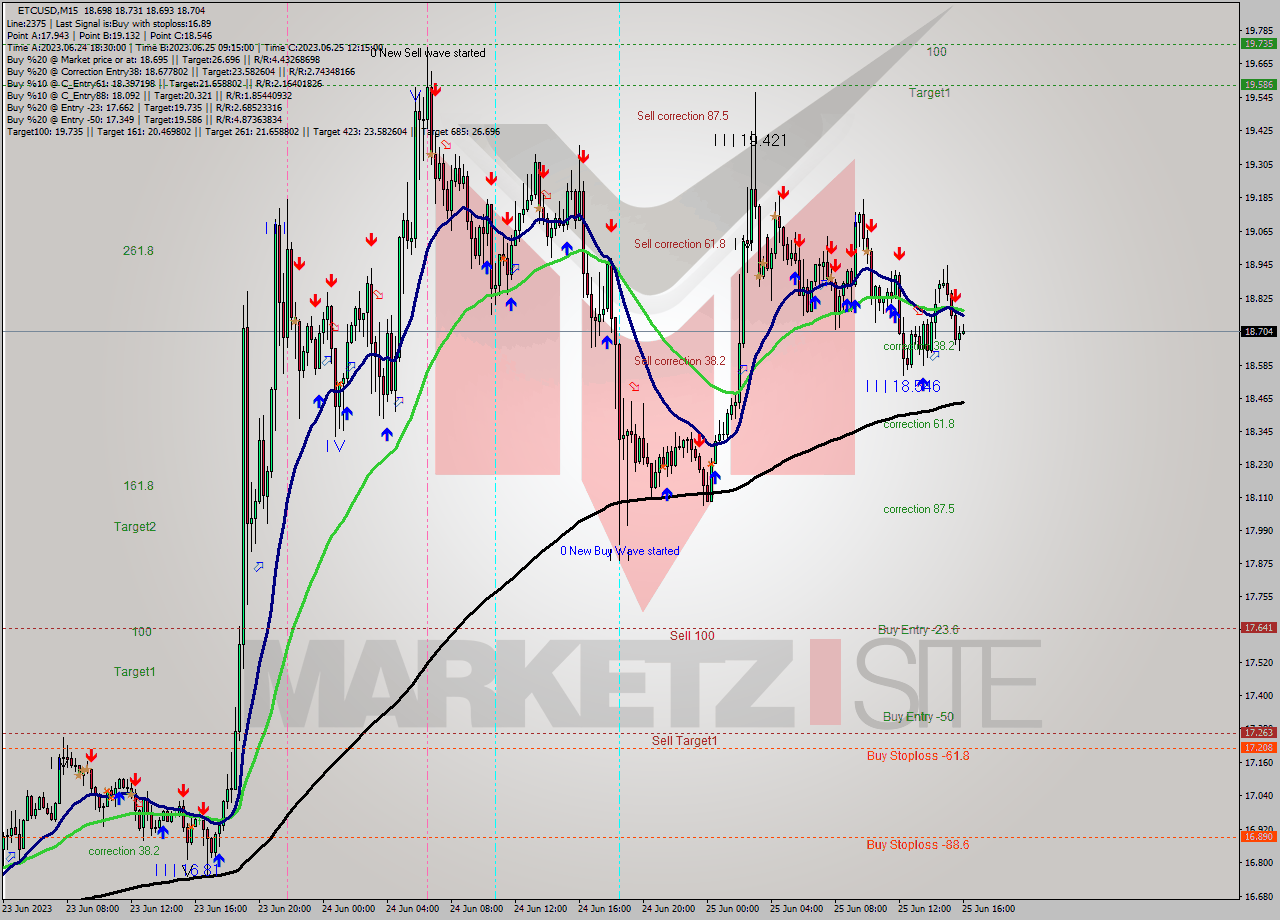Screen dimensions: 1280x920
Task: Click the '261.8' Fibonacci level label
Action: tap(138, 251)
